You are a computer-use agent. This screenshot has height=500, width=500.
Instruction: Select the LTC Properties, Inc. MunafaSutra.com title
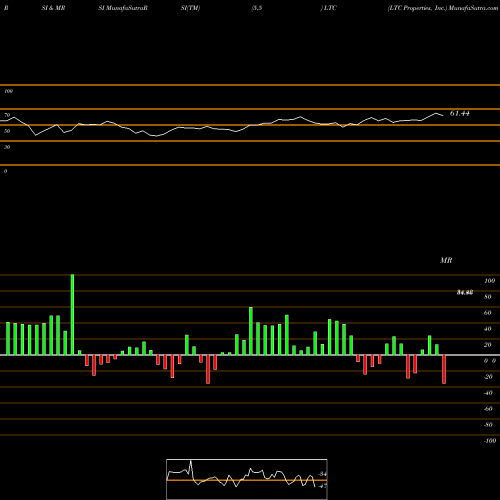coord(443,8)
